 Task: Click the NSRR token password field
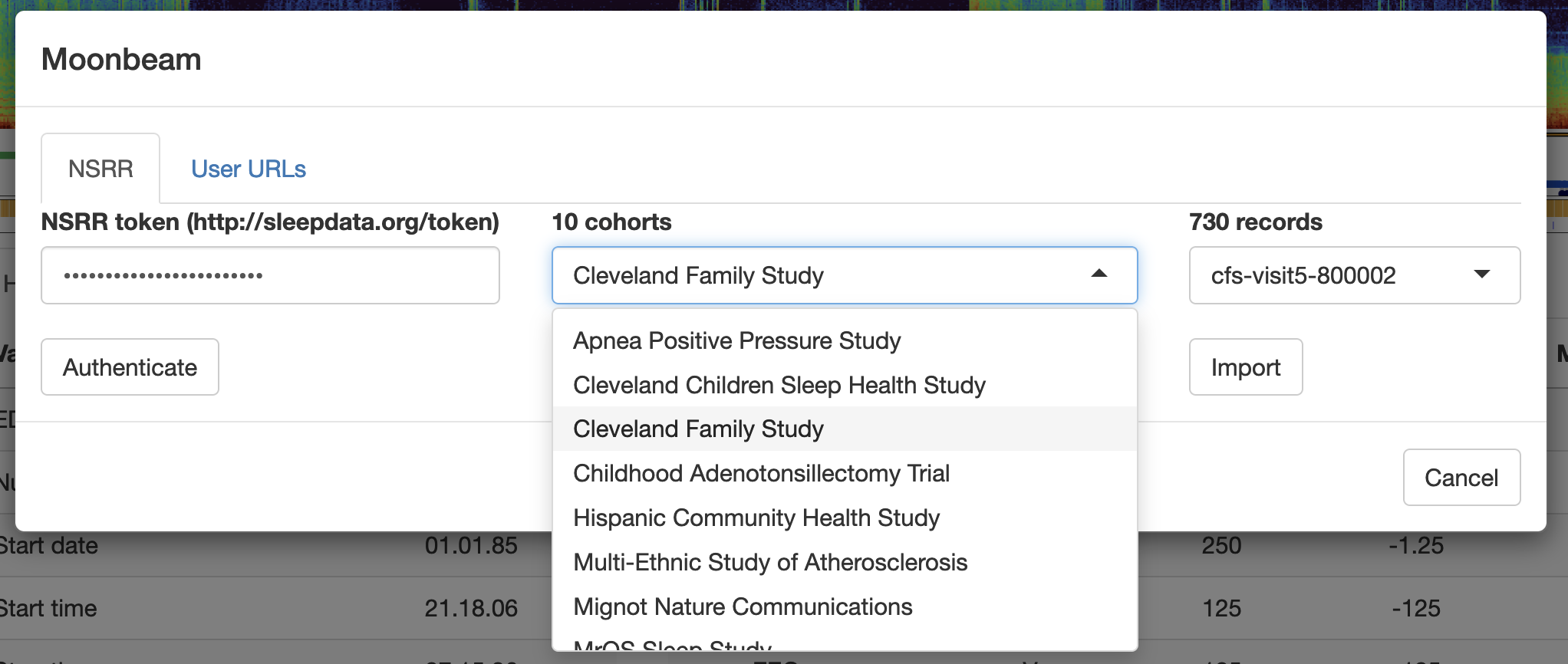pyautogui.click(x=270, y=275)
